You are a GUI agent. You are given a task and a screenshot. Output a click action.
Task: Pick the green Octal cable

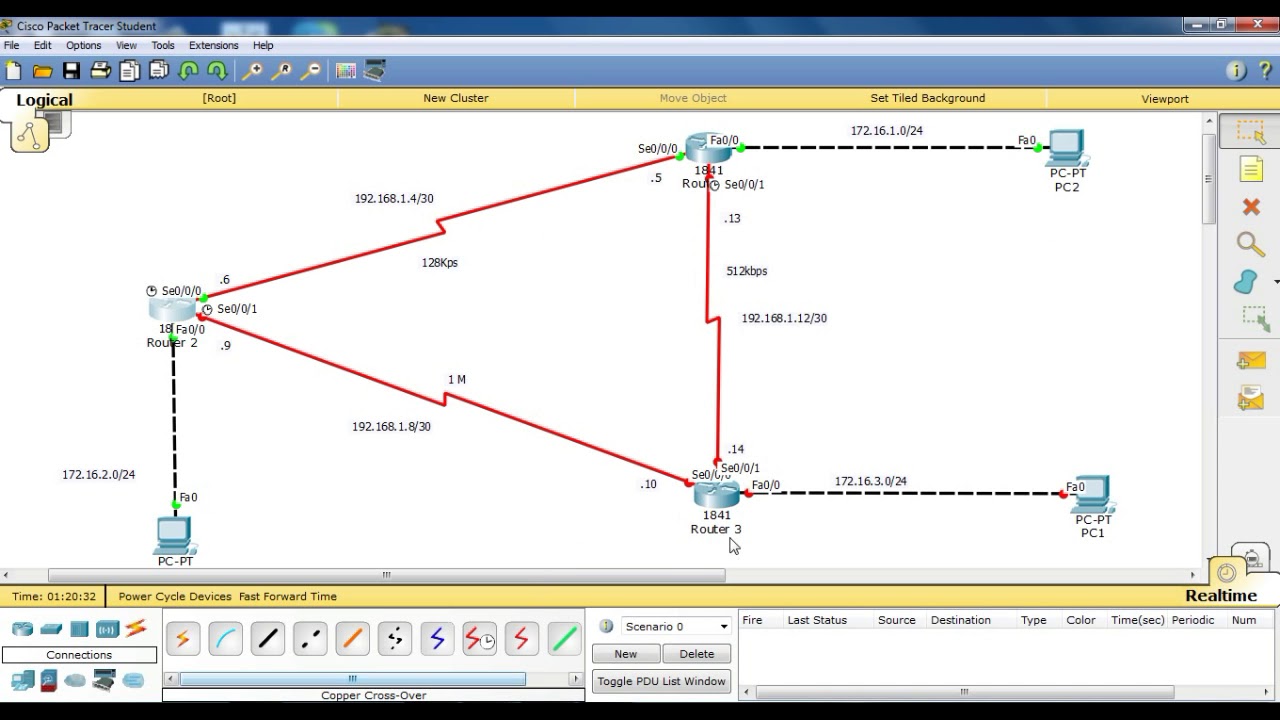[x=564, y=638]
